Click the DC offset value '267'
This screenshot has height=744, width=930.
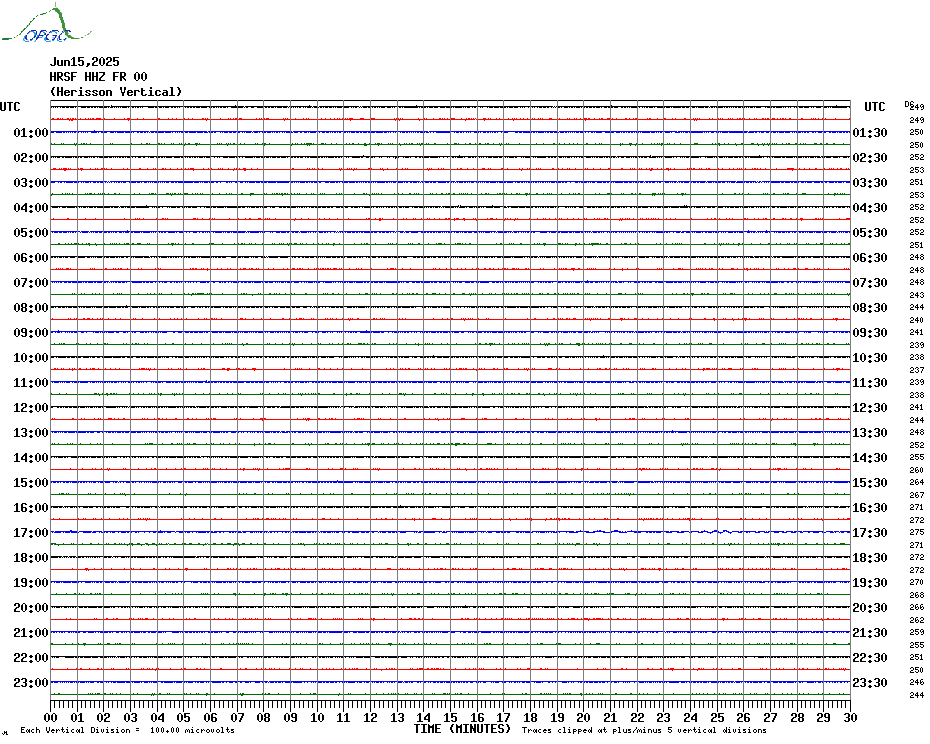pos(916,495)
